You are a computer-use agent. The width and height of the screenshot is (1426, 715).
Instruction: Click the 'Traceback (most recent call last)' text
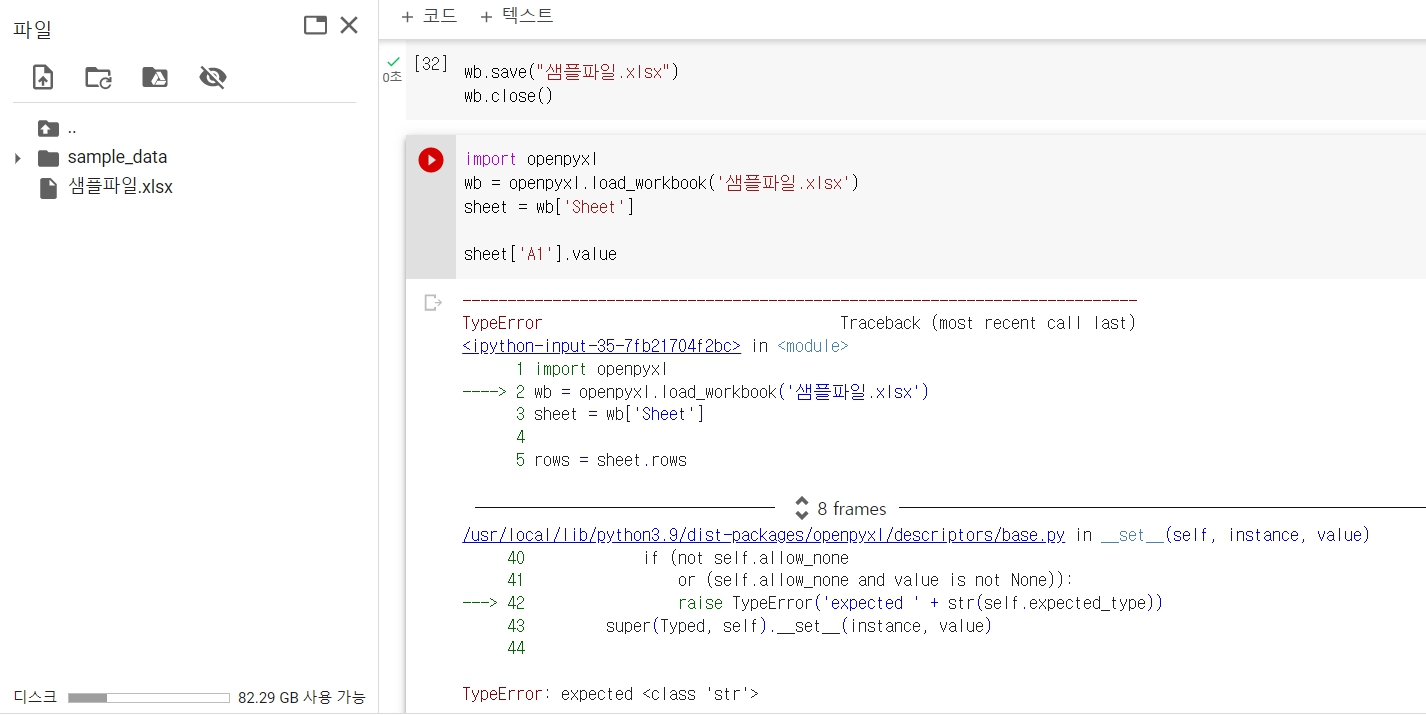point(988,323)
